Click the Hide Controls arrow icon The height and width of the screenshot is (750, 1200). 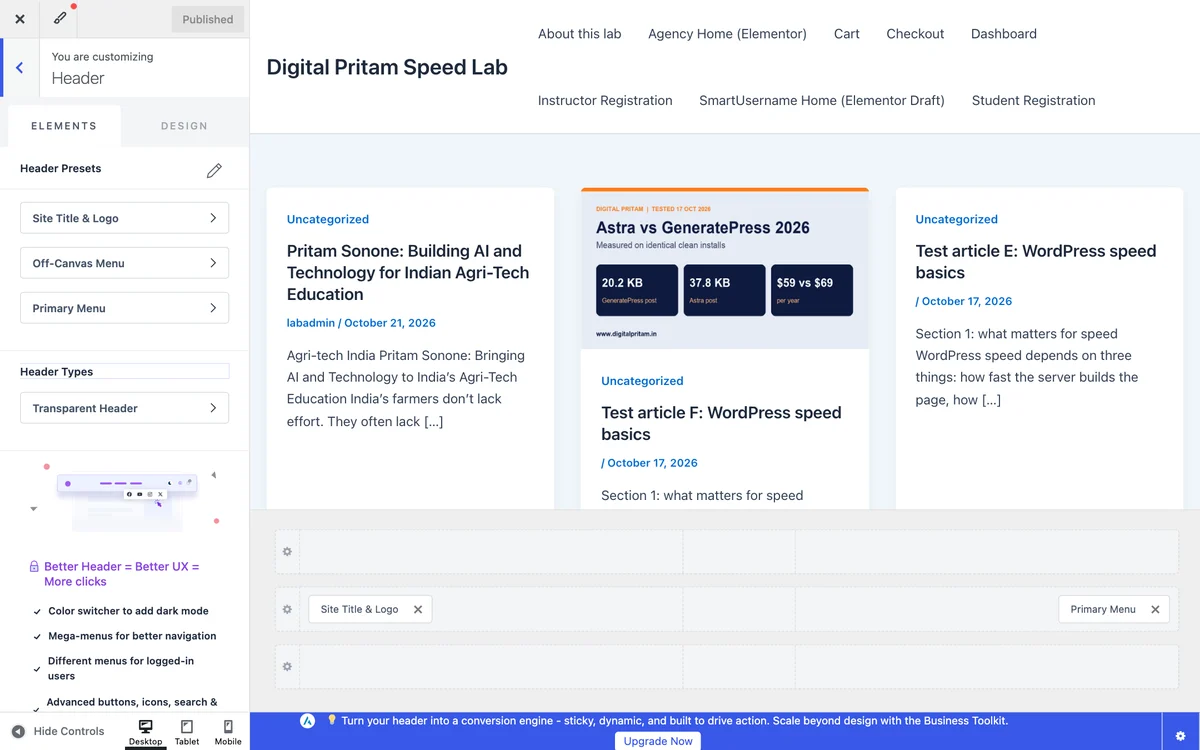18,731
